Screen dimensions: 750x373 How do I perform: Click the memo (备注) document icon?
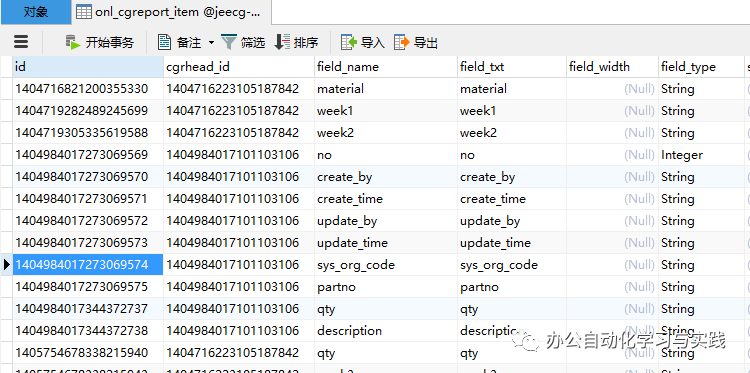(x=165, y=42)
